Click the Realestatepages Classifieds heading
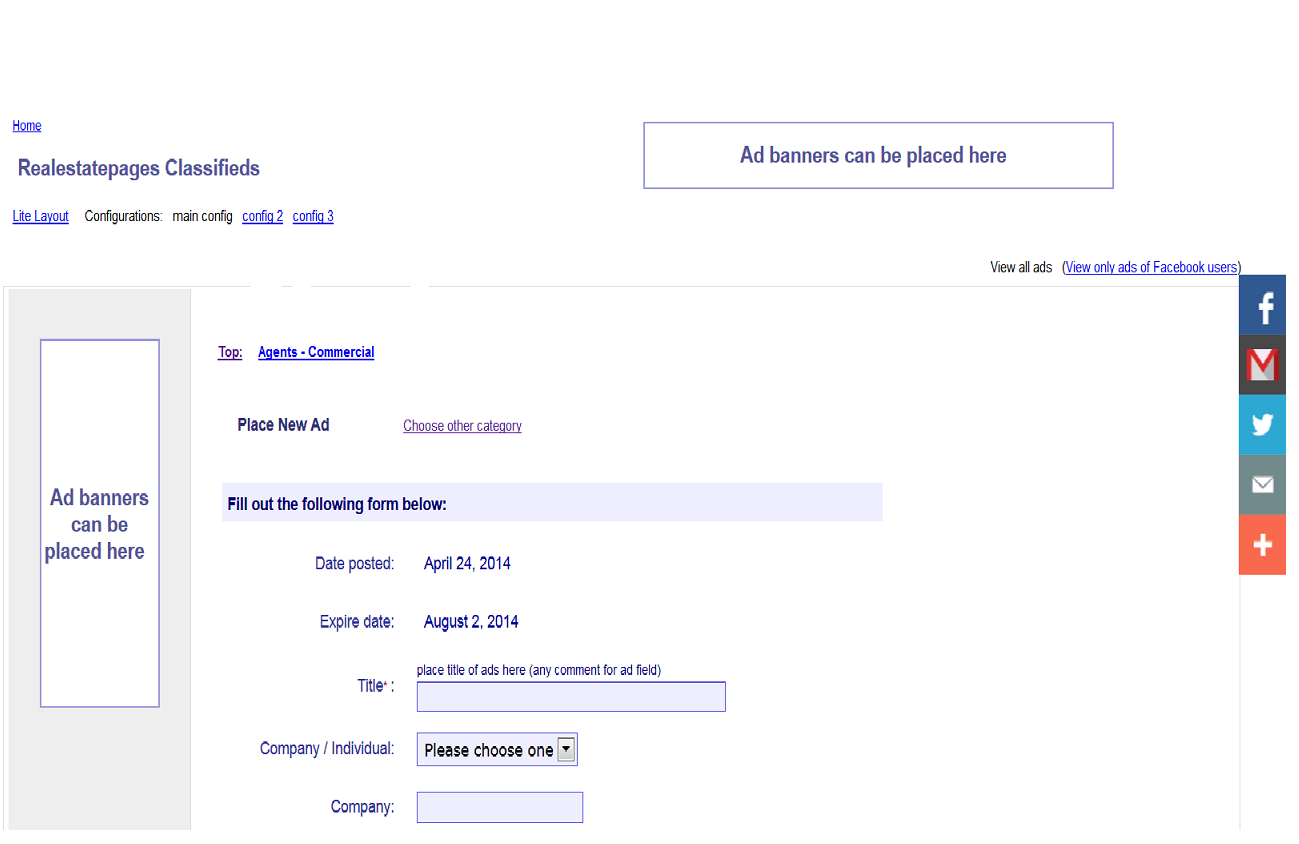1299x844 pixels. tap(139, 168)
